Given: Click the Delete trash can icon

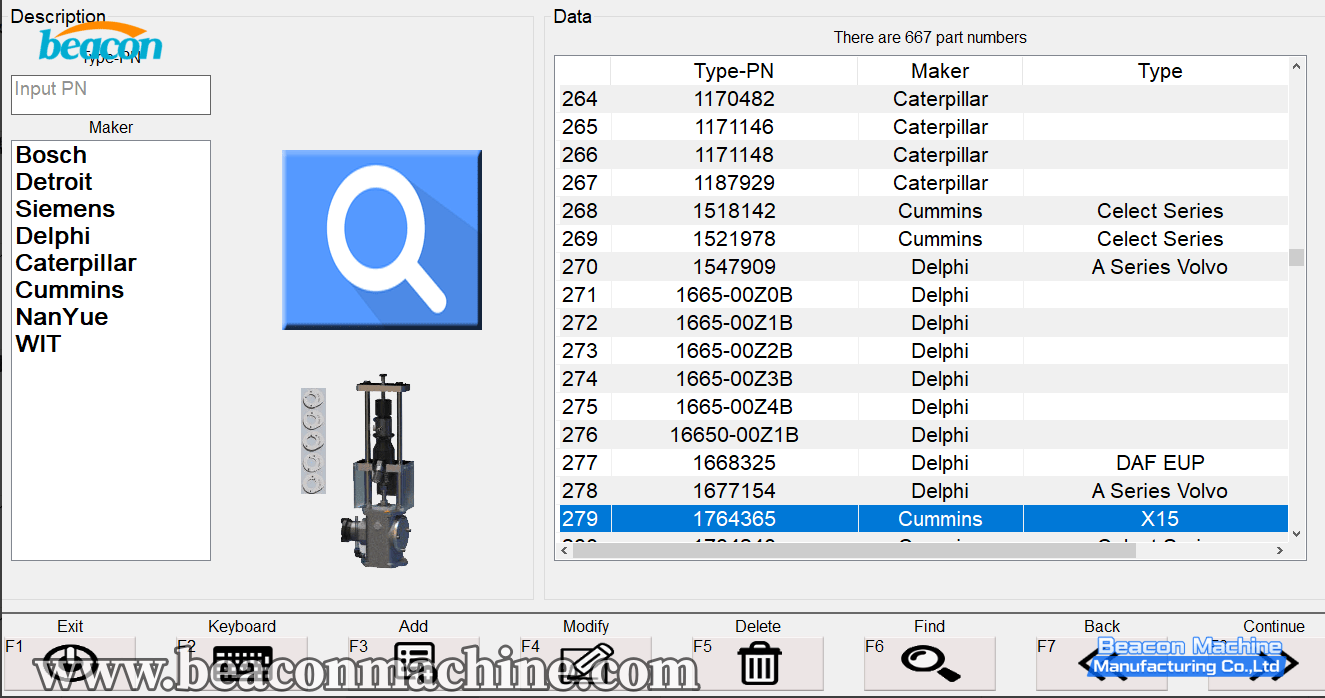Looking at the screenshot, I should point(759,663).
